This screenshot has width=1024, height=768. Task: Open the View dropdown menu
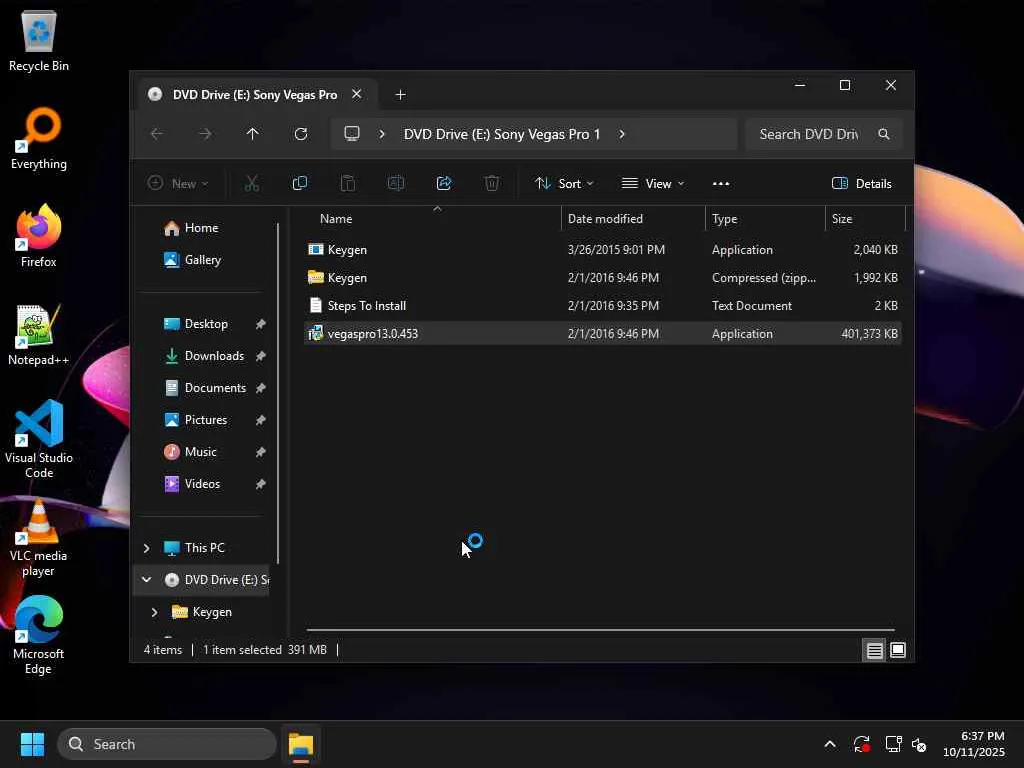click(x=653, y=184)
